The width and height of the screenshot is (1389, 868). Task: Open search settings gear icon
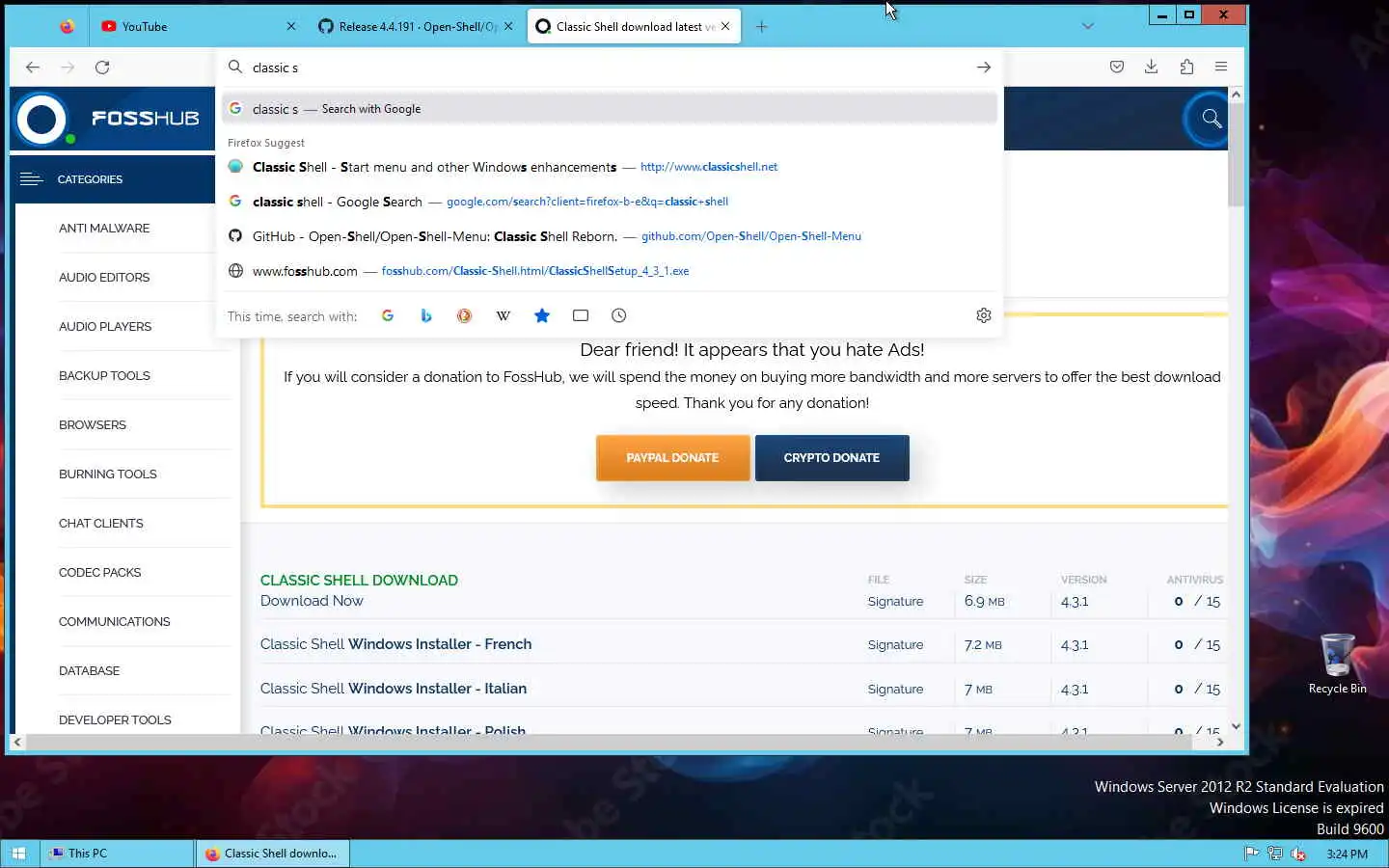984,315
